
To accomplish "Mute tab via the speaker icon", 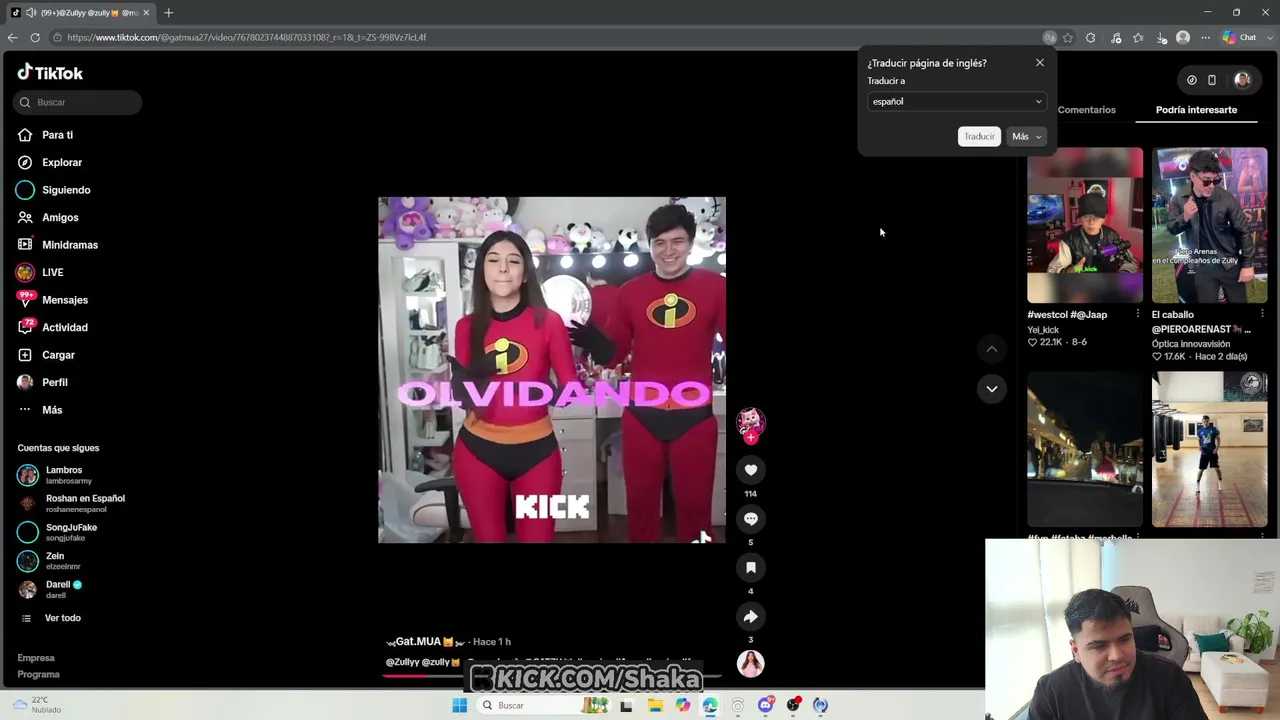I will pos(31,13).
